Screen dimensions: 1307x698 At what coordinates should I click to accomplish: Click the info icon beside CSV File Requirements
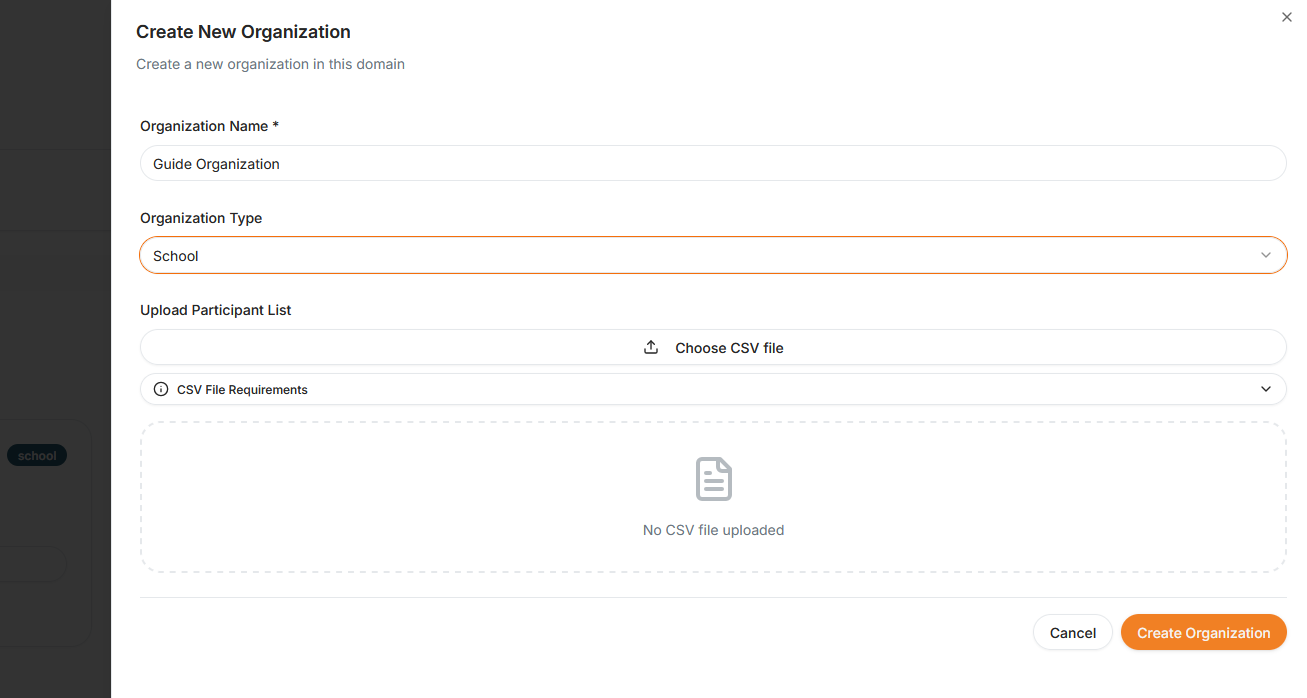tap(161, 389)
